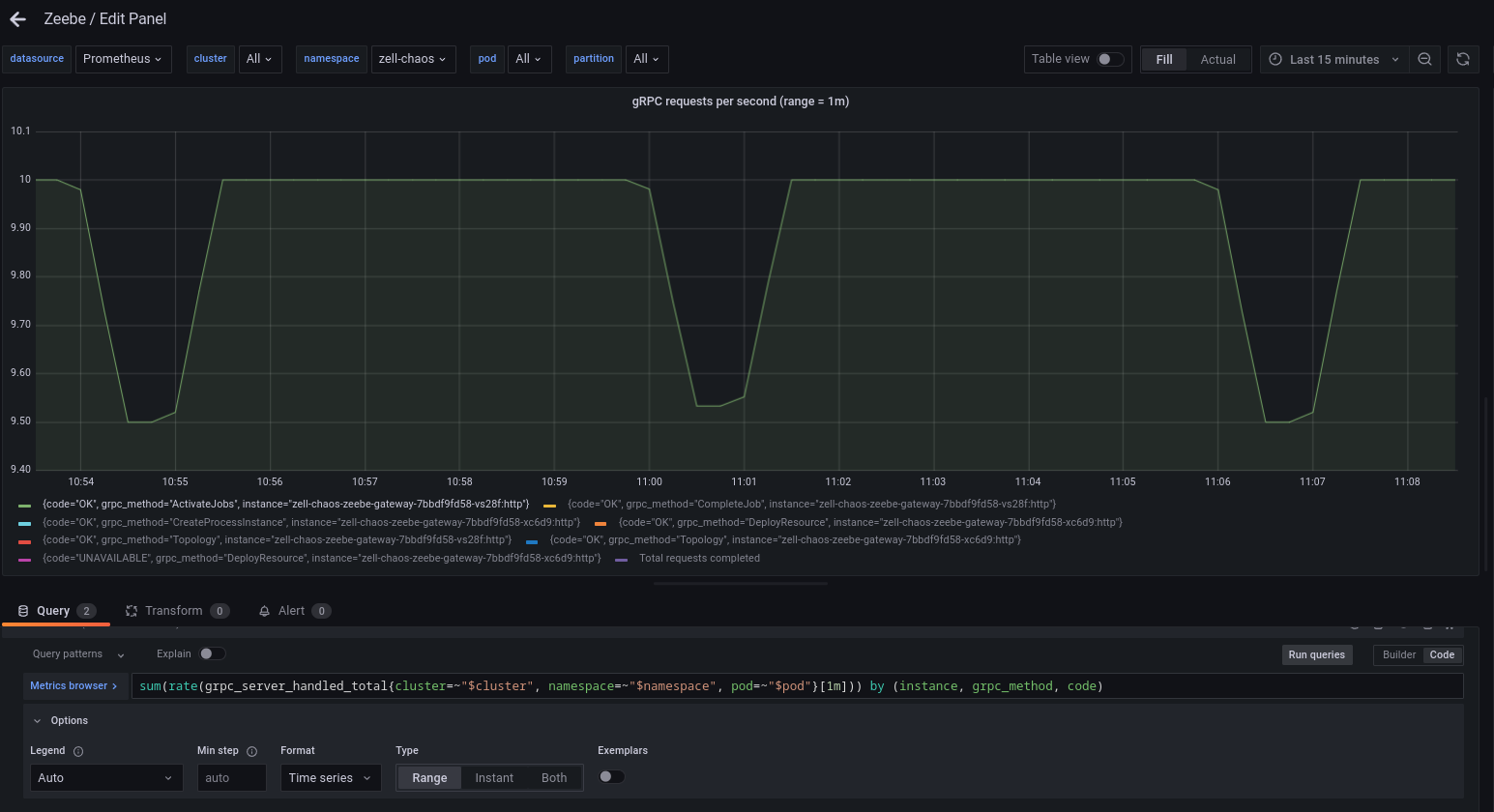Set panel display to Fill

point(1164,59)
